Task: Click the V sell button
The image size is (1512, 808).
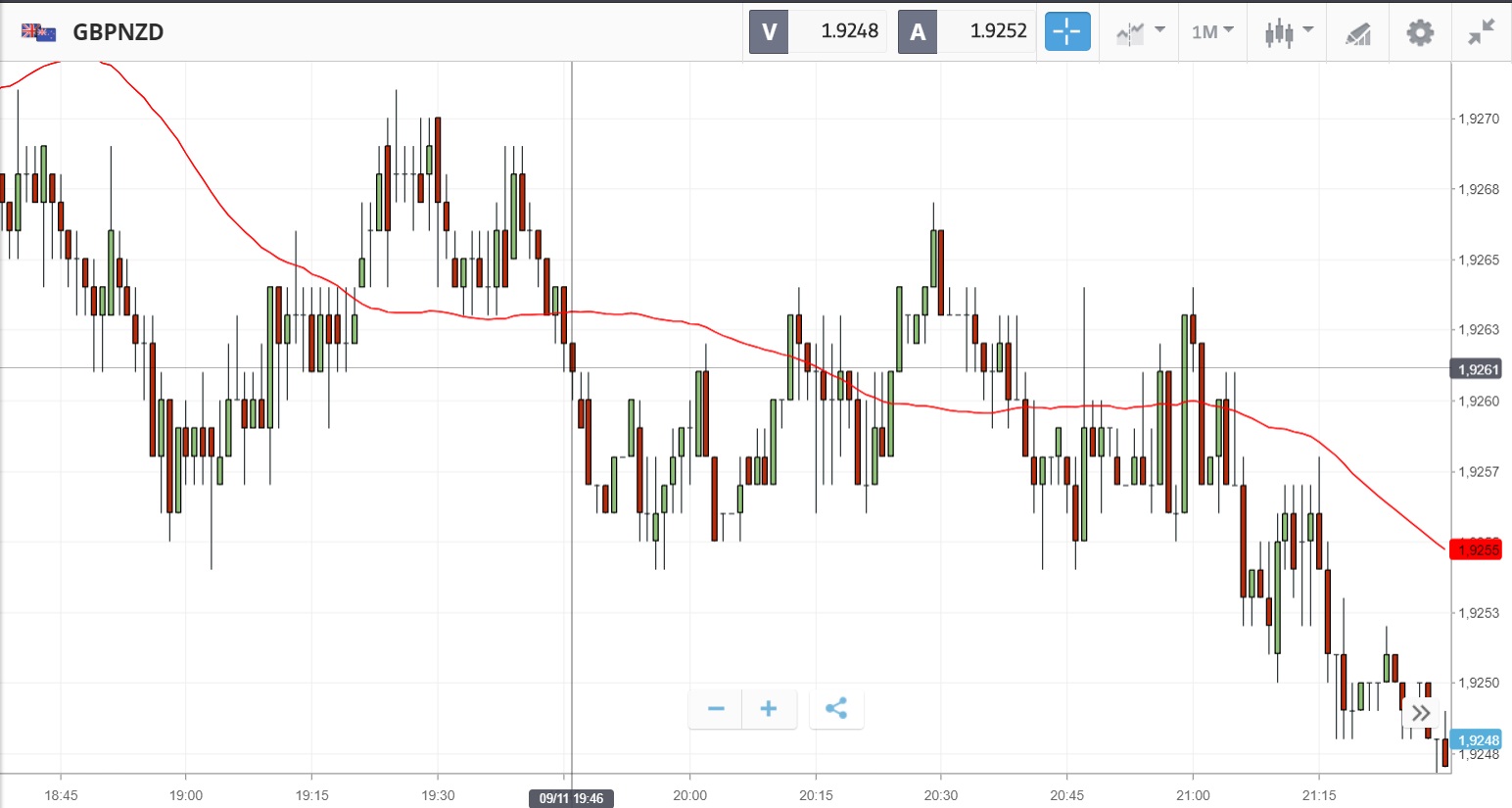Action: (769, 32)
